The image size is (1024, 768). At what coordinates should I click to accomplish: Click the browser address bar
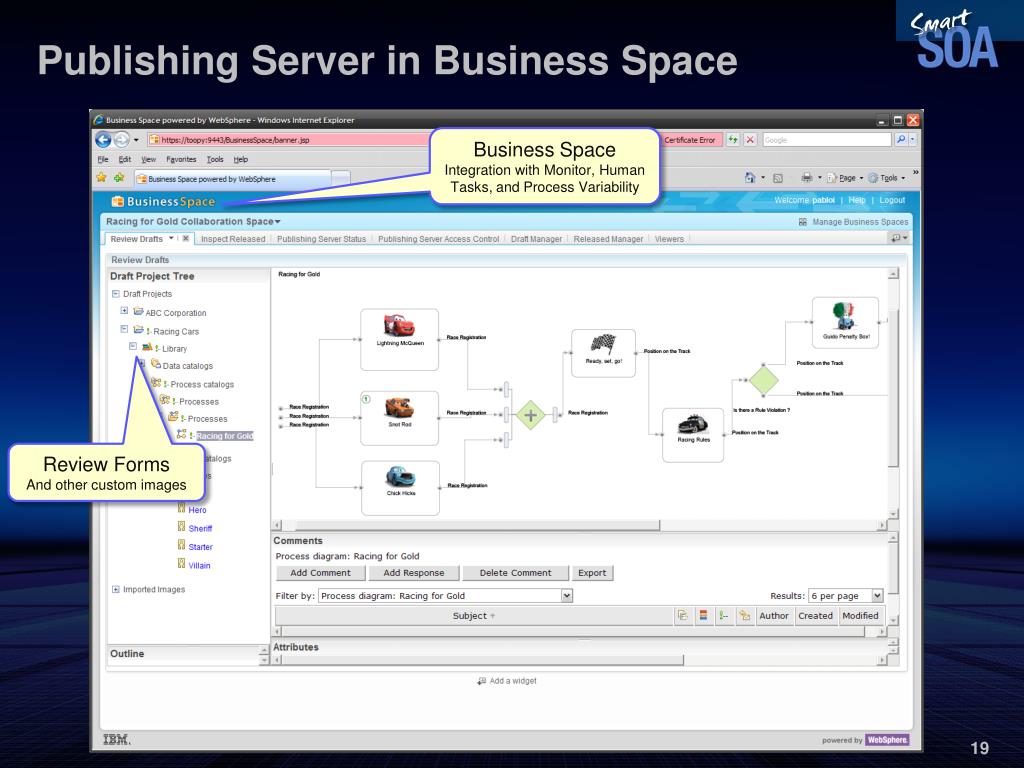(x=287, y=140)
